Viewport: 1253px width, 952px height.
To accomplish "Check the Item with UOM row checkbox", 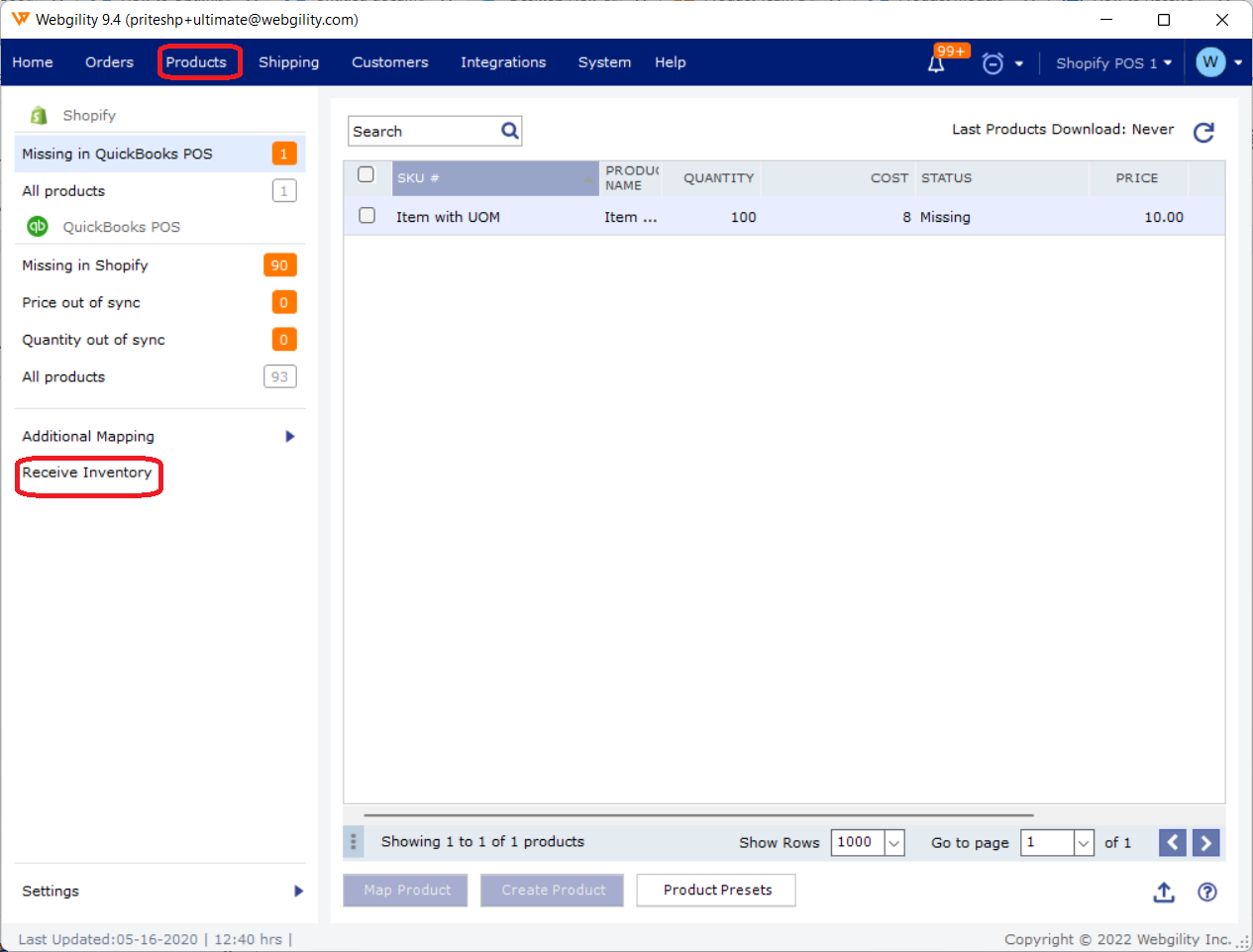I will pyautogui.click(x=366, y=215).
